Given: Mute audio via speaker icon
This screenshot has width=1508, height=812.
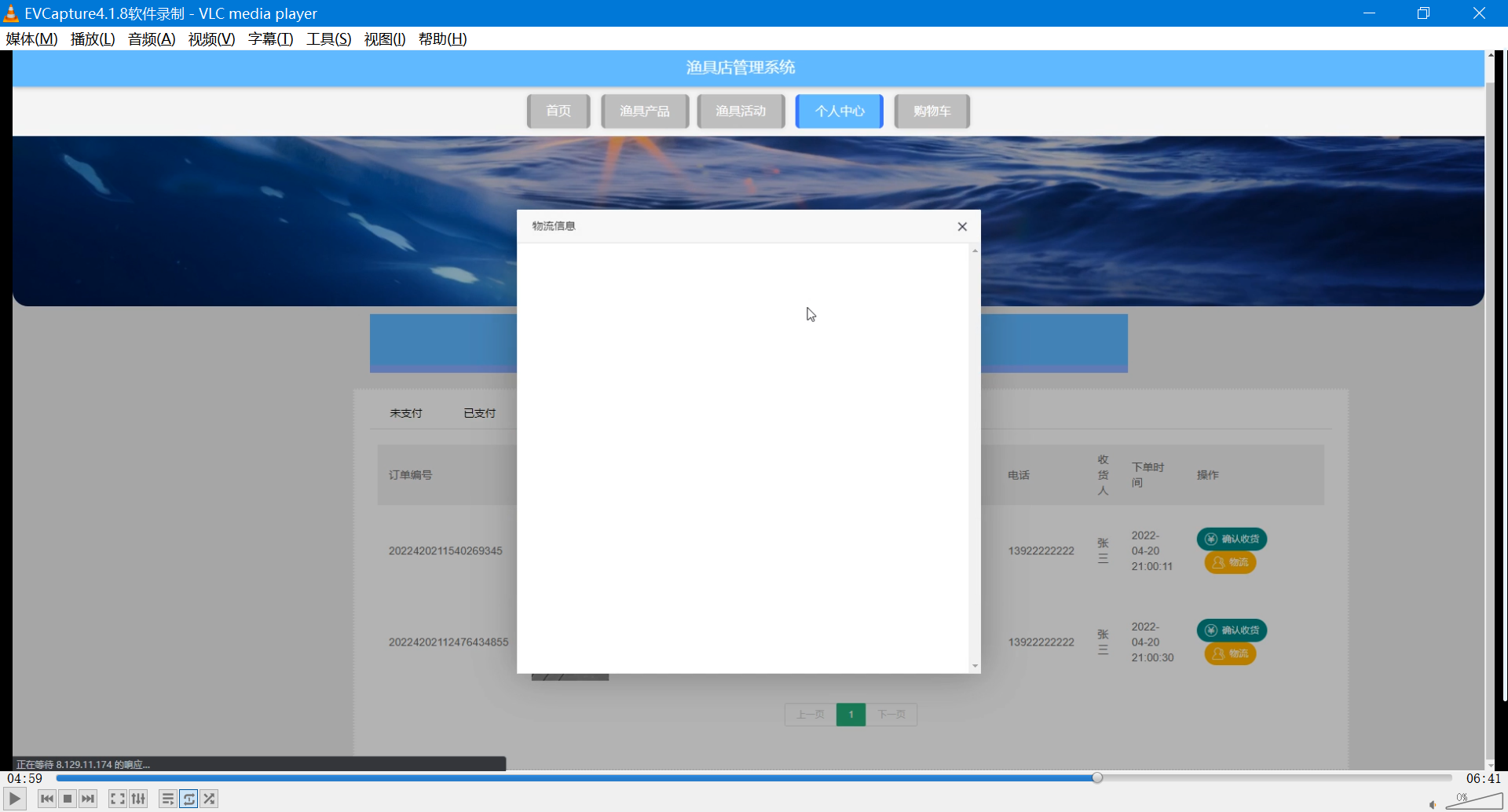Looking at the screenshot, I should point(1433,804).
